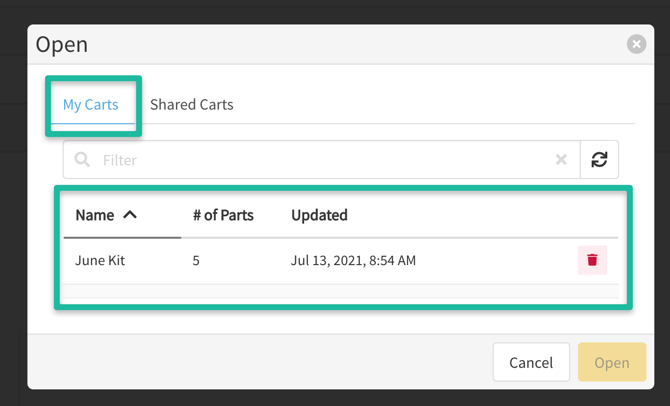Switch to the Shared Carts tab
This screenshot has height=406, width=670.
tap(191, 105)
